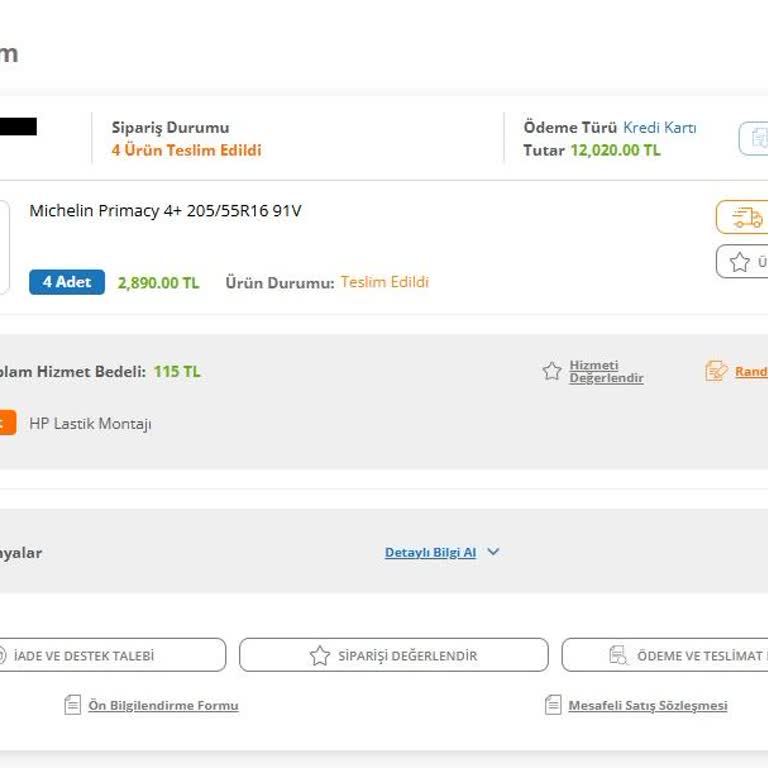
Task: Open the Detaylı Bilgi Al details link
Action: [x=430, y=552]
